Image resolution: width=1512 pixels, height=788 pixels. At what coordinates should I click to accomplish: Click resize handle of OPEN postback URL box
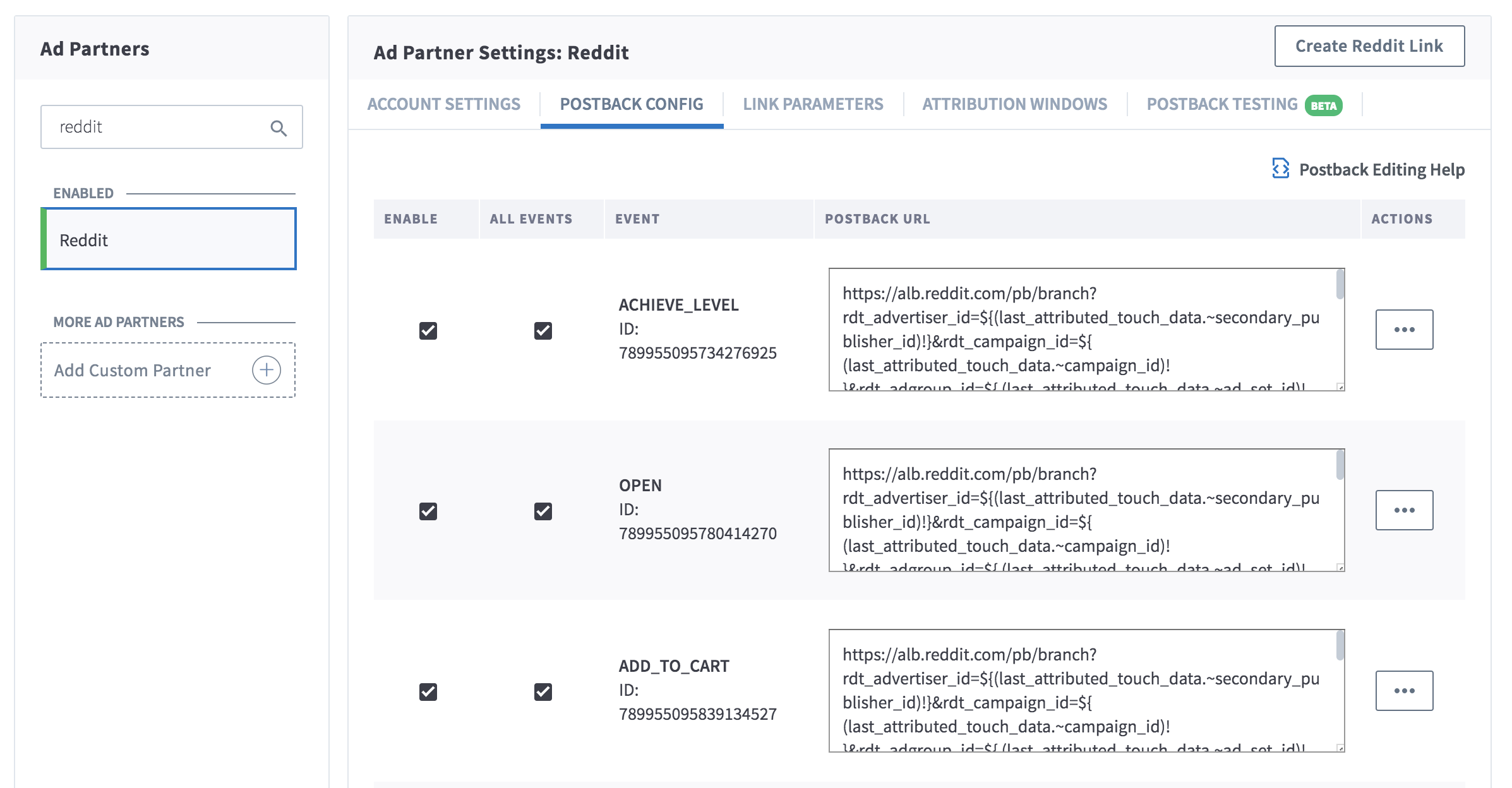[1340, 567]
